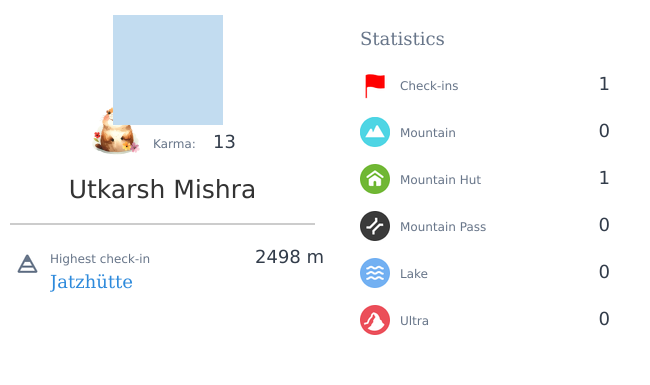Select the blue Lake waves icon
The width and height of the screenshot is (650, 385).
375,273
